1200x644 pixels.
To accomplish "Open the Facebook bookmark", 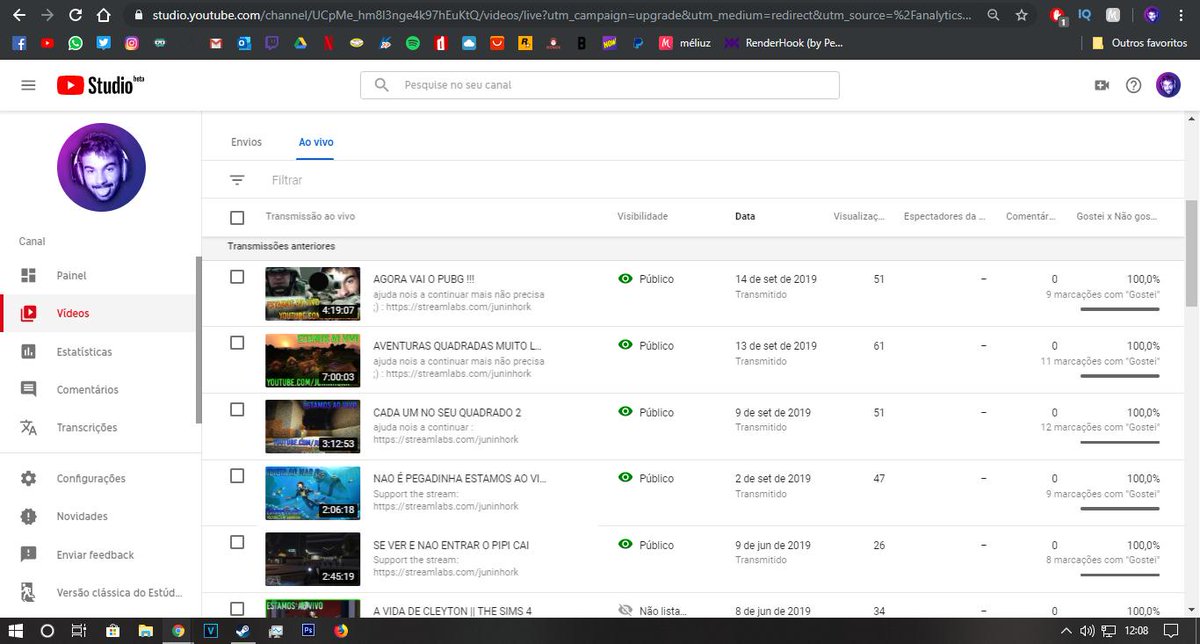I will (20, 44).
